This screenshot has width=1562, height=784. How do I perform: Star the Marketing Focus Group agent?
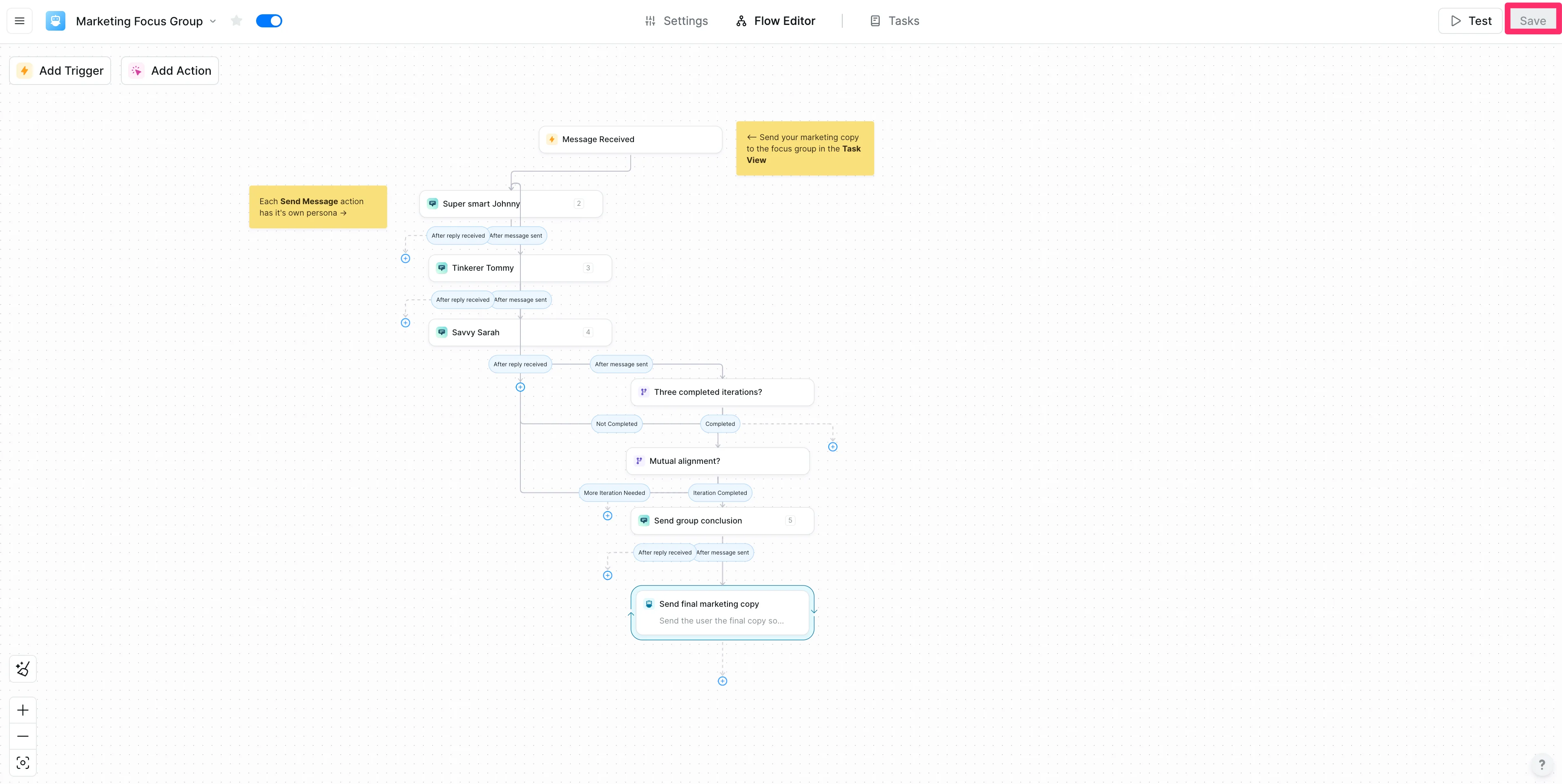click(237, 21)
